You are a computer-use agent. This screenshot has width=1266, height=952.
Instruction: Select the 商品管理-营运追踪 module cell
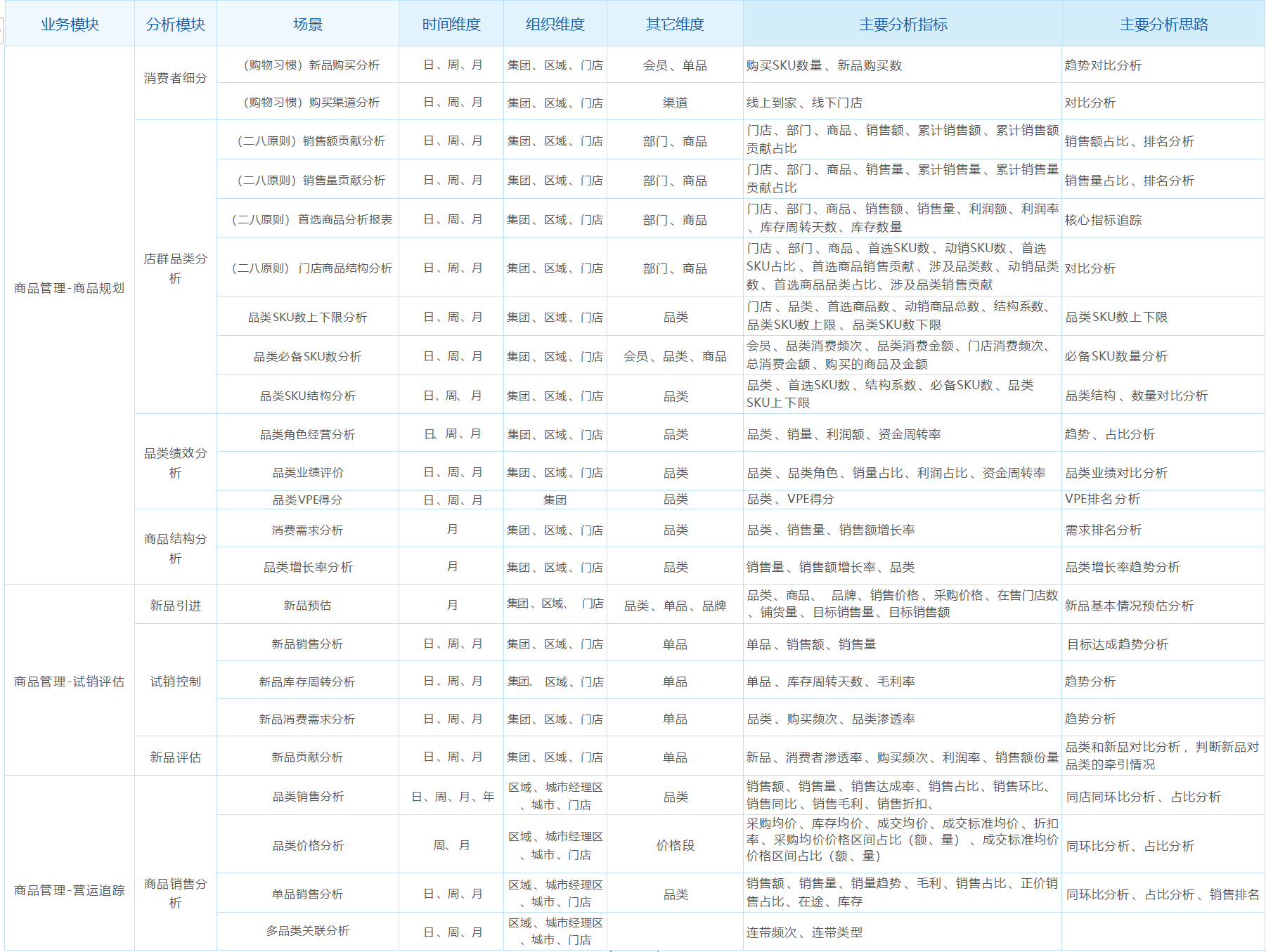[70, 890]
